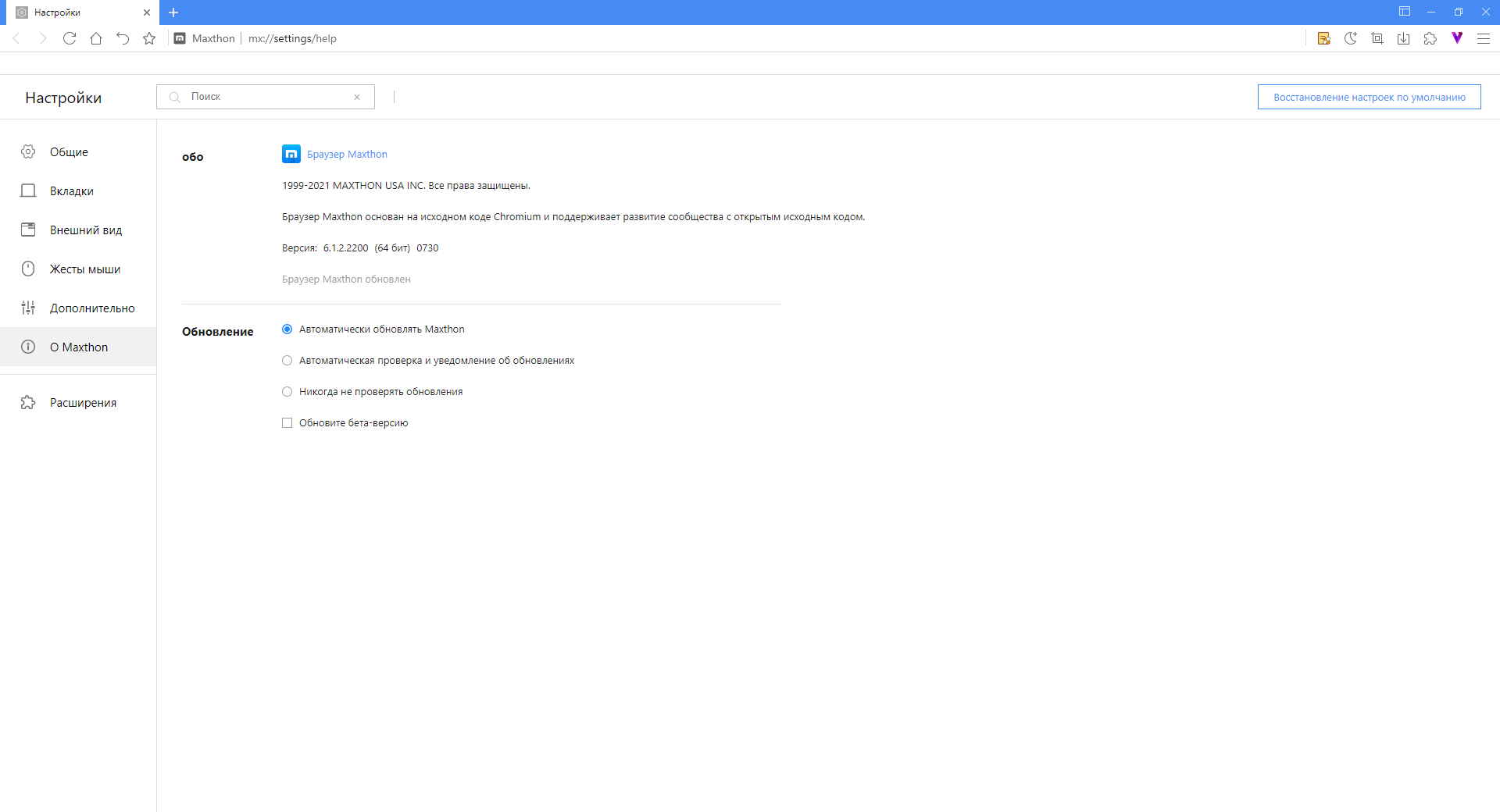Viewport: 1500px width, 812px height.
Task: Click the undo closed tab icon
Action: (x=123, y=38)
